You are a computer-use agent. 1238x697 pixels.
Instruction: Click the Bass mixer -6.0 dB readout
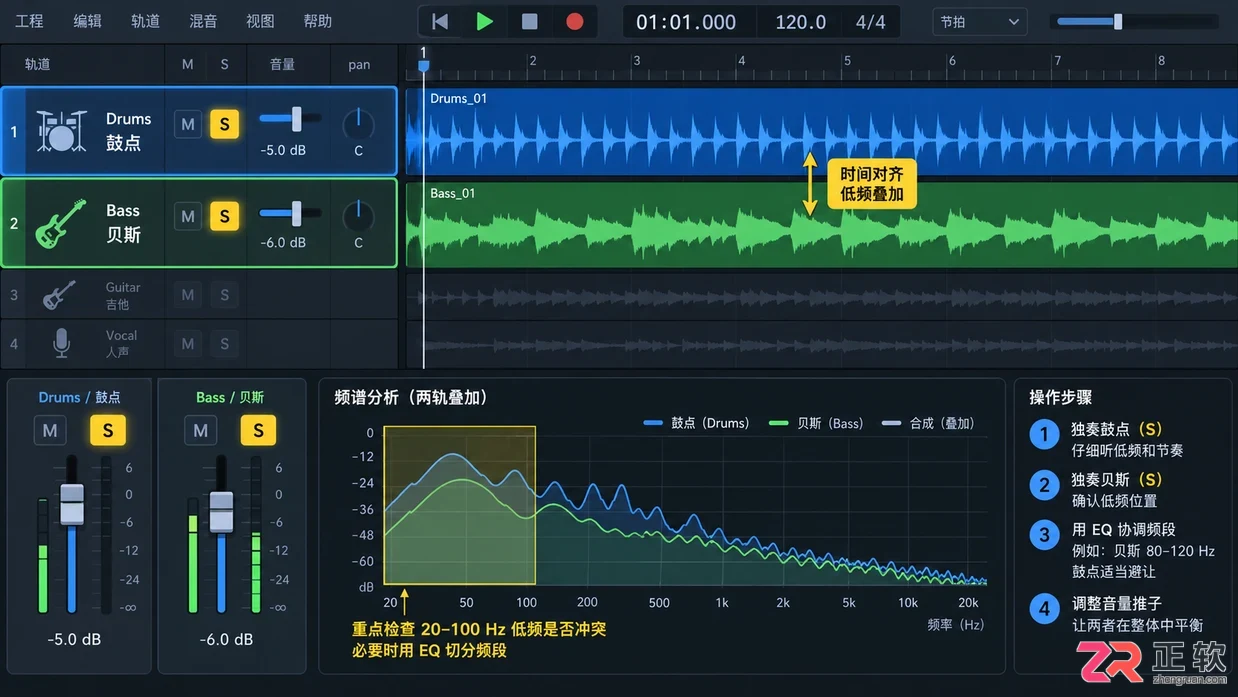(226, 640)
